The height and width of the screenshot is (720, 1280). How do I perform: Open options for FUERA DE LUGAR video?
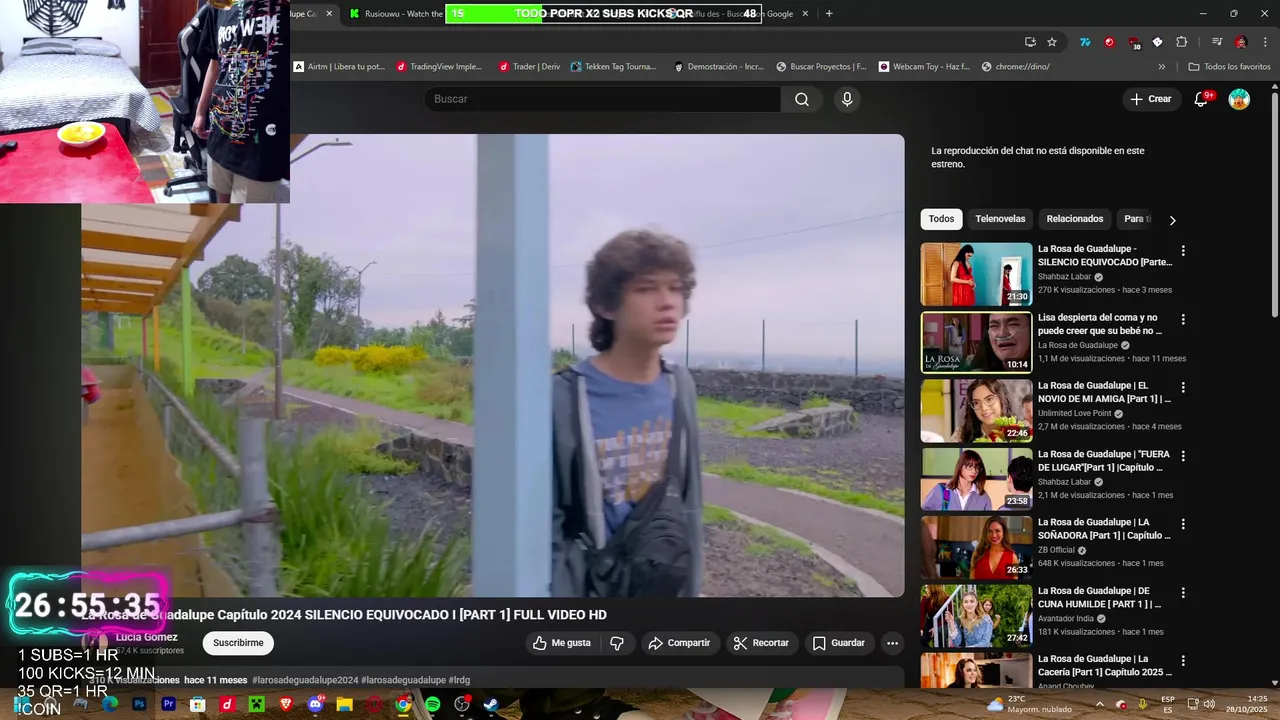1183,456
